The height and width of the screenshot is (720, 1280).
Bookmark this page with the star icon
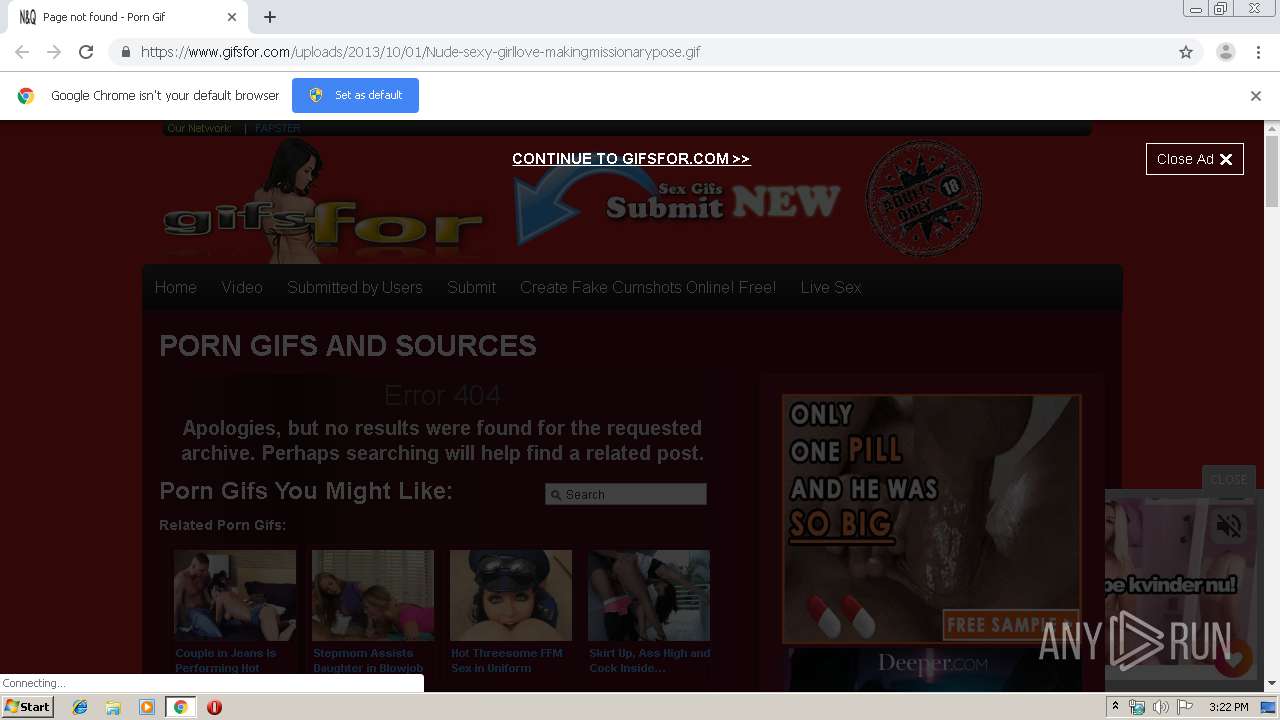coord(1186,52)
